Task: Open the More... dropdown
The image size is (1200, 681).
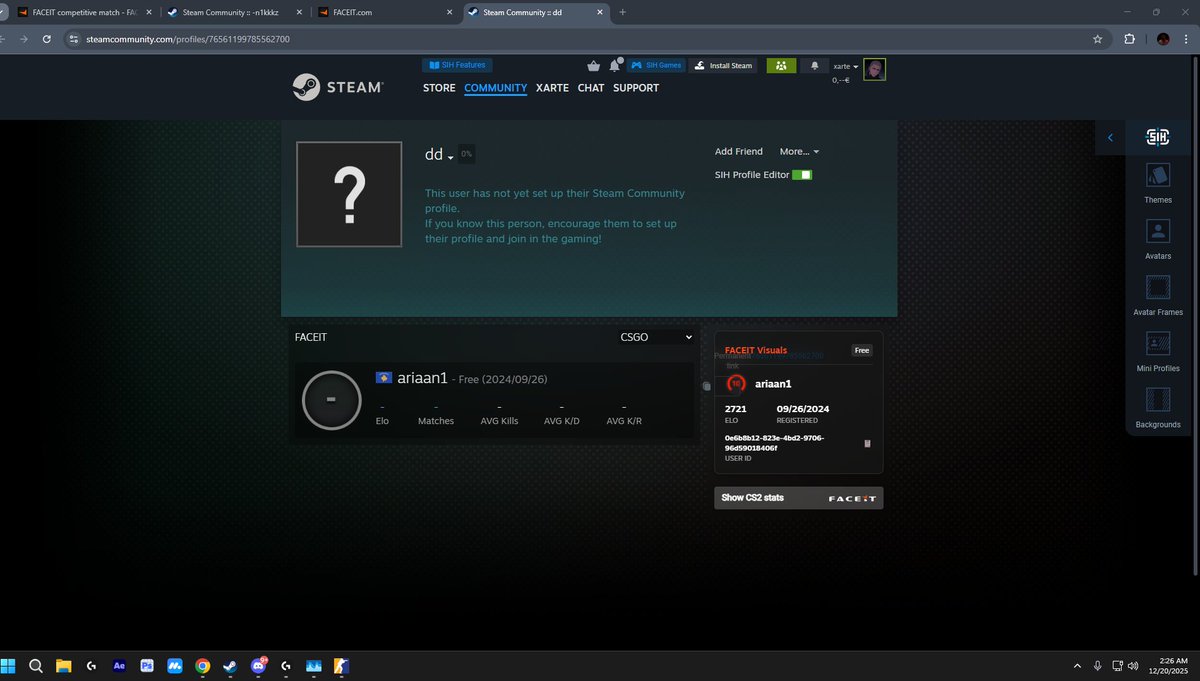Action: tap(799, 152)
